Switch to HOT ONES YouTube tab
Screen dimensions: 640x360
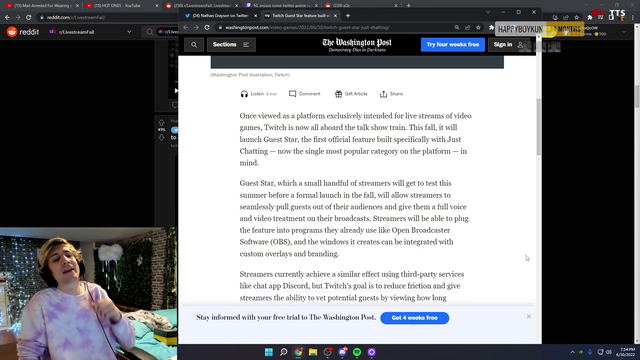(122, 6)
